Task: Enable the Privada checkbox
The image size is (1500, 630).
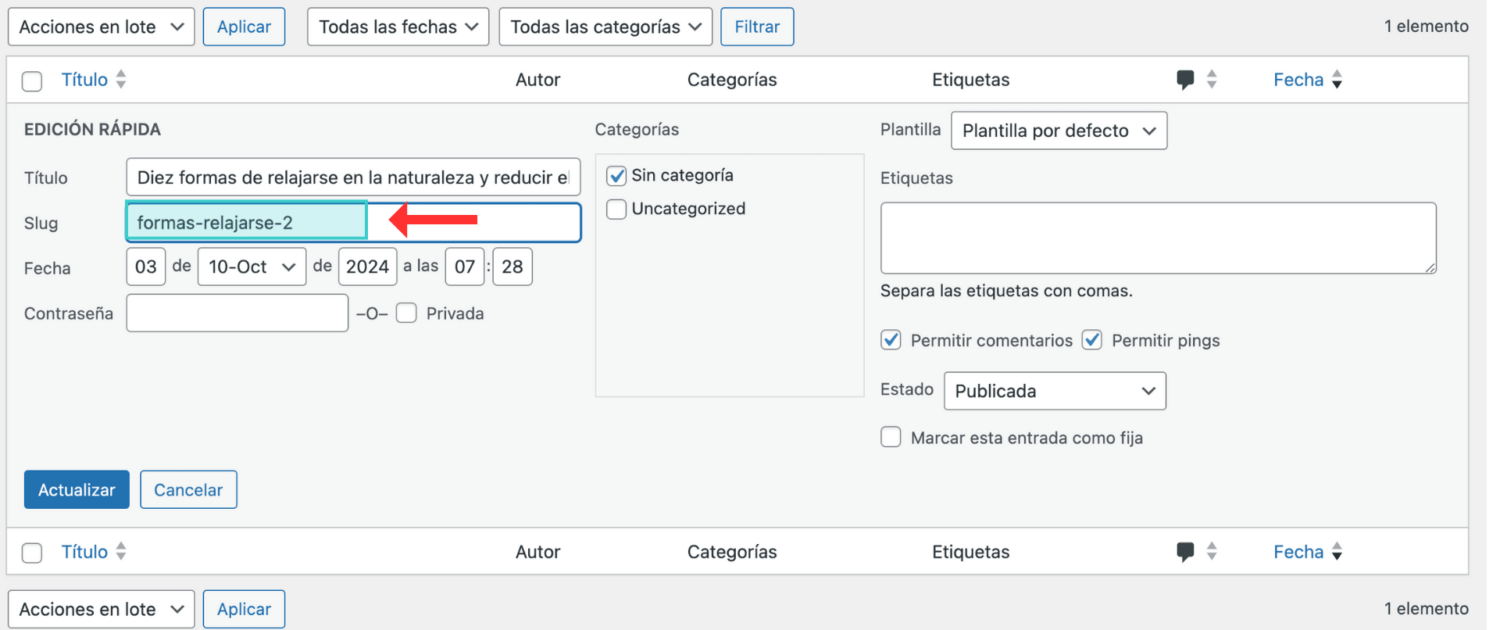Action: 406,313
